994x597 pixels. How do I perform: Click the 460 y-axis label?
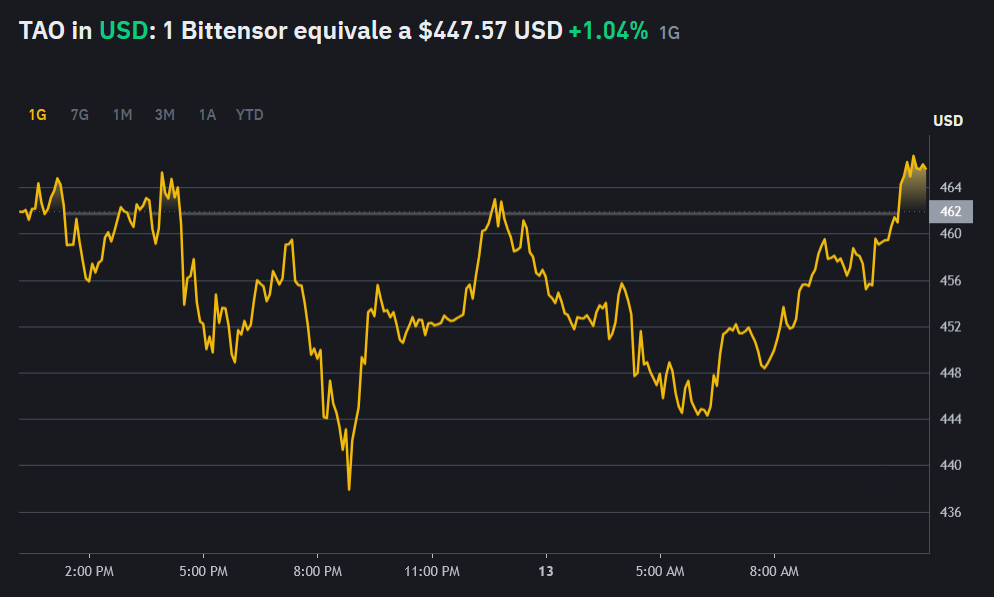pyautogui.click(x=950, y=233)
